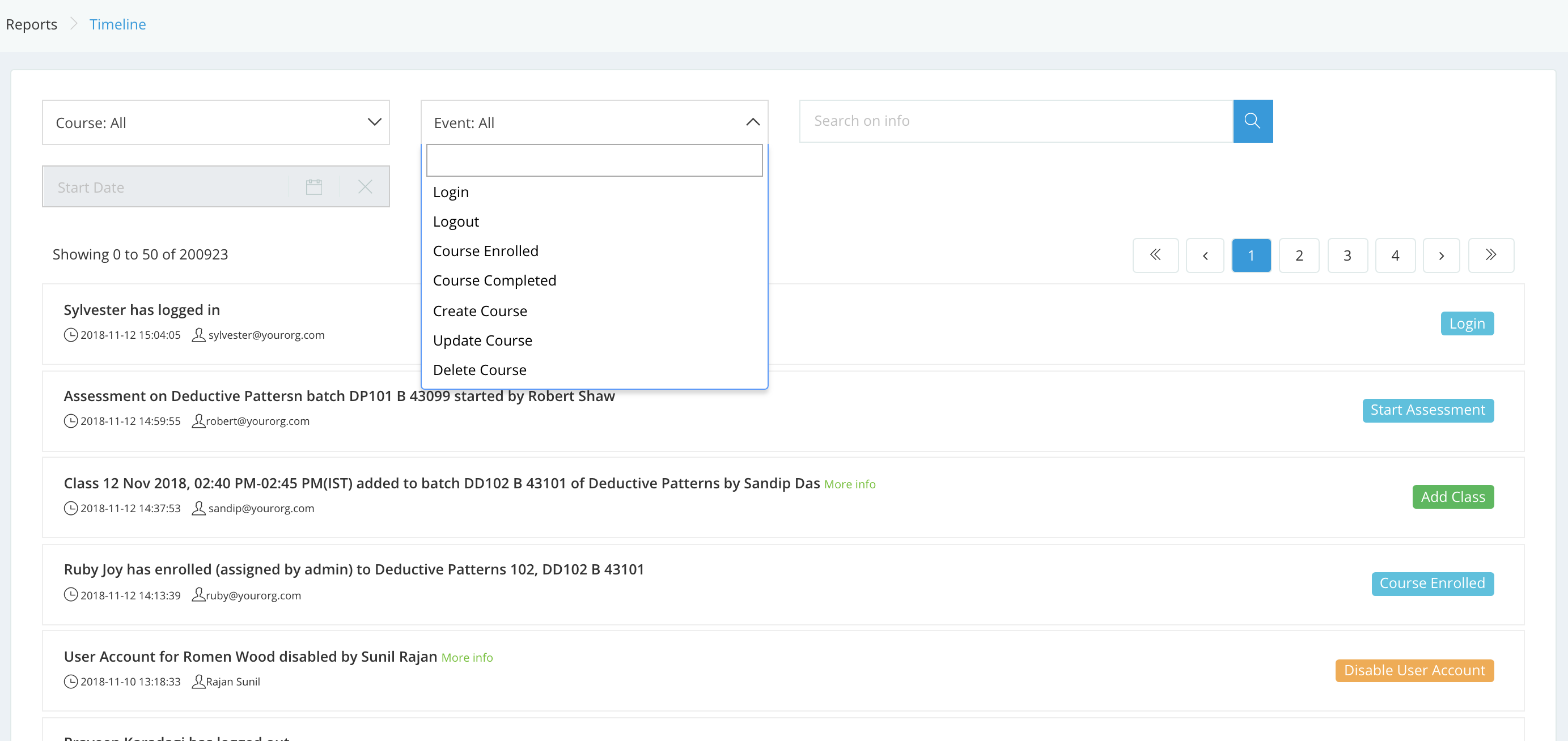The image size is (1568, 741).
Task: Open More info on disabled user account entry
Action: coord(467,658)
